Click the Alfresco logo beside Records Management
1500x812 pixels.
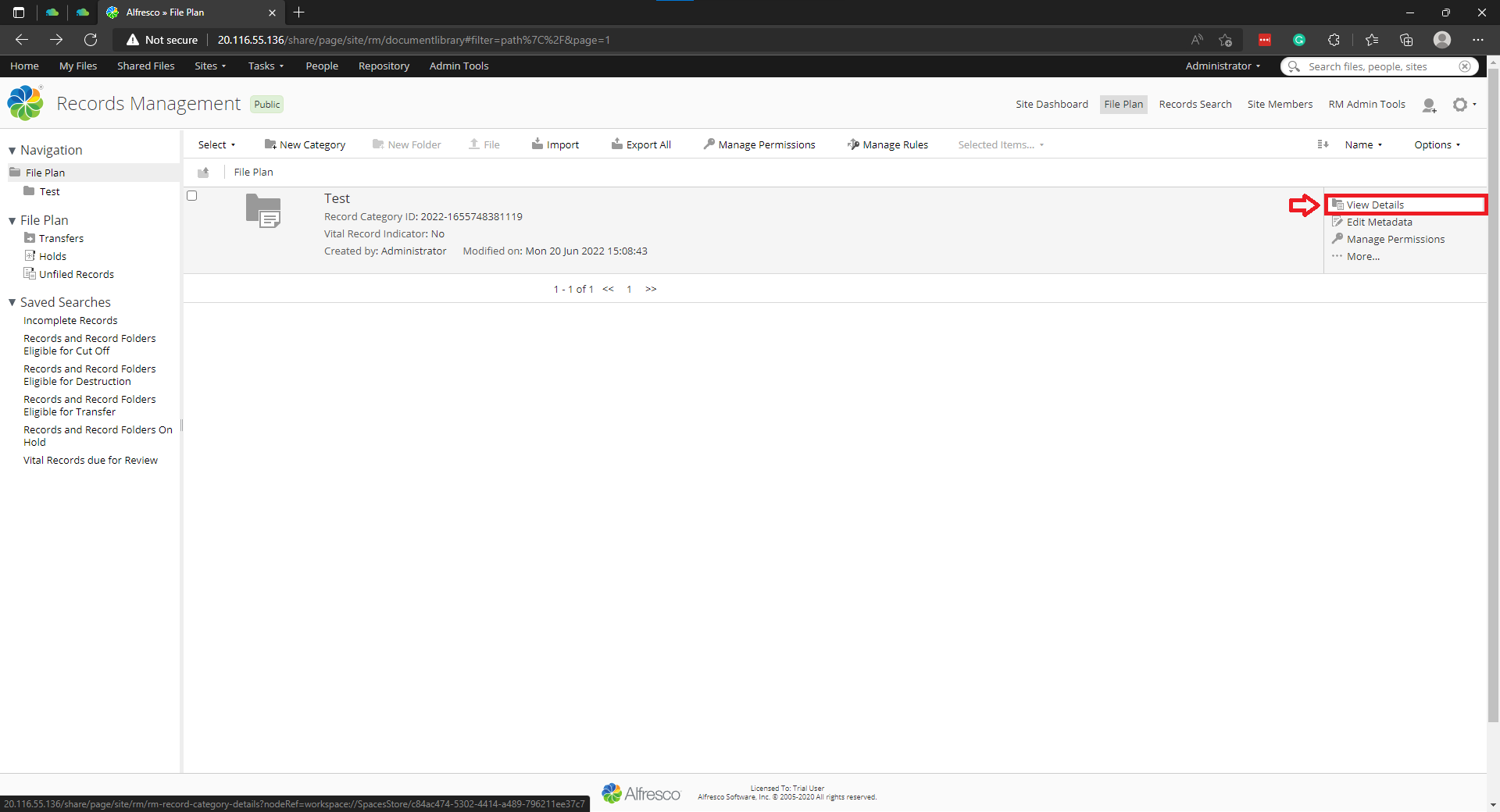[25, 103]
